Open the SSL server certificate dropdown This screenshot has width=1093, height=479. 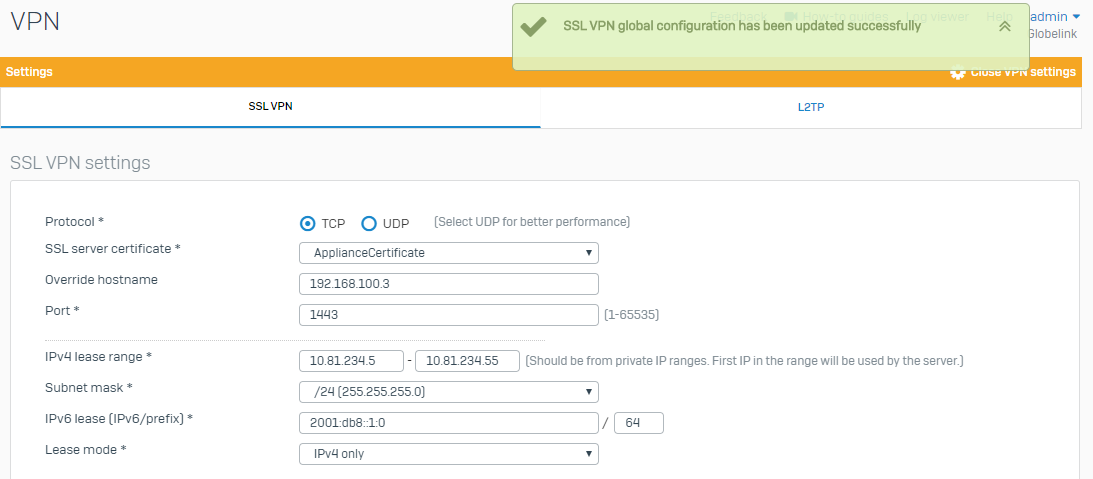click(449, 253)
